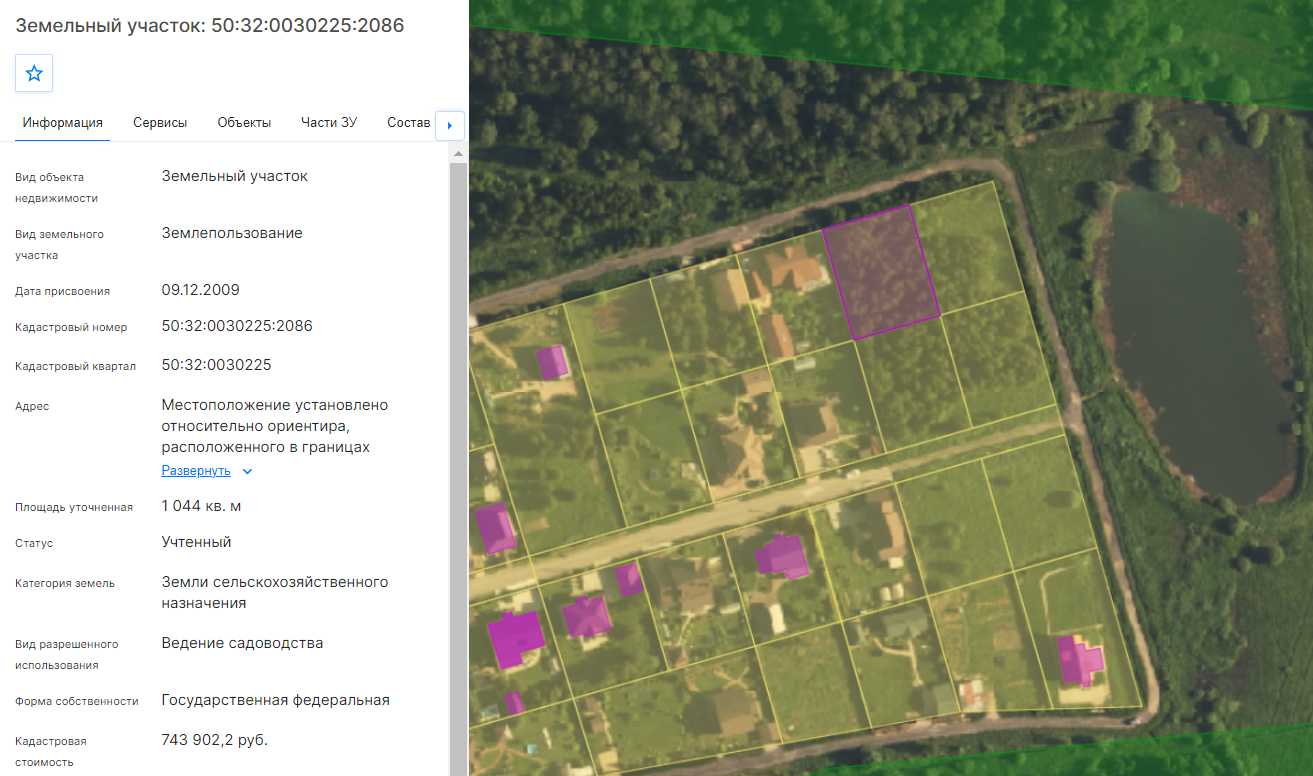Image resolution: width=1313 pixels, height=776 pixels.
Task: Open the Состав tab
Action: point(408,123)
